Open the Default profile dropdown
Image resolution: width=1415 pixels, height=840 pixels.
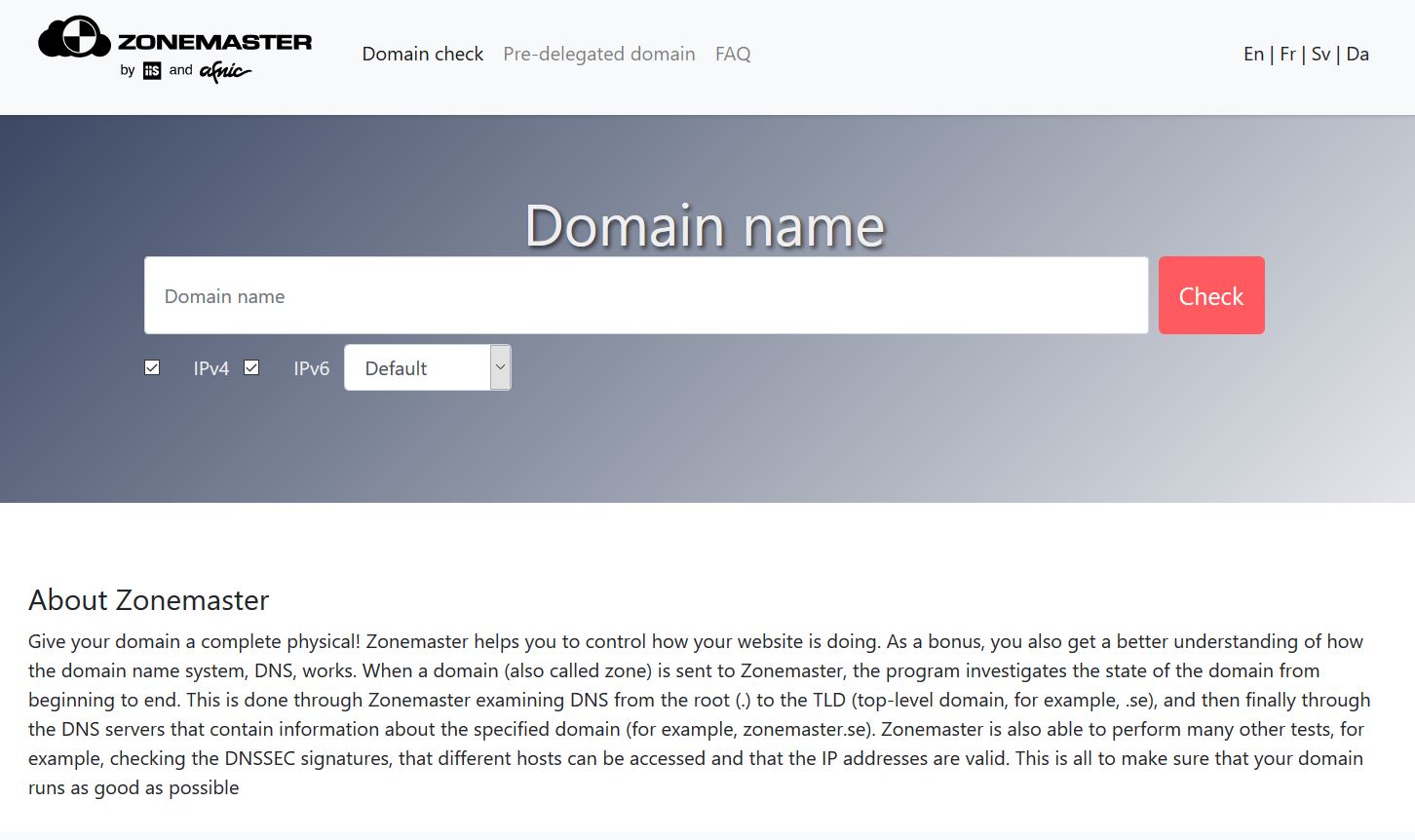pyautogui.click(x=427, y=368)
